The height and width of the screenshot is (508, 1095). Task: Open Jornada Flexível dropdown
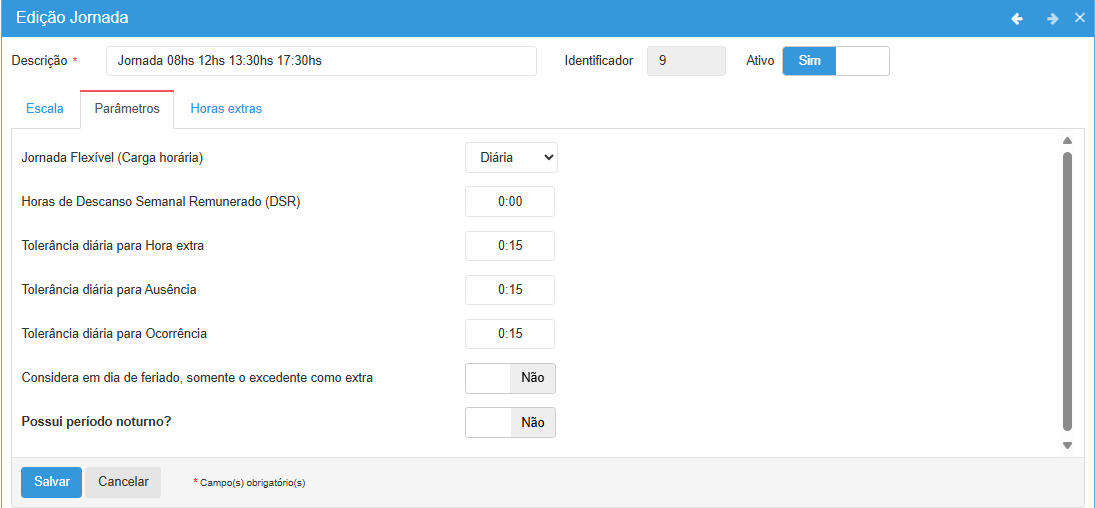click(511, 158)
